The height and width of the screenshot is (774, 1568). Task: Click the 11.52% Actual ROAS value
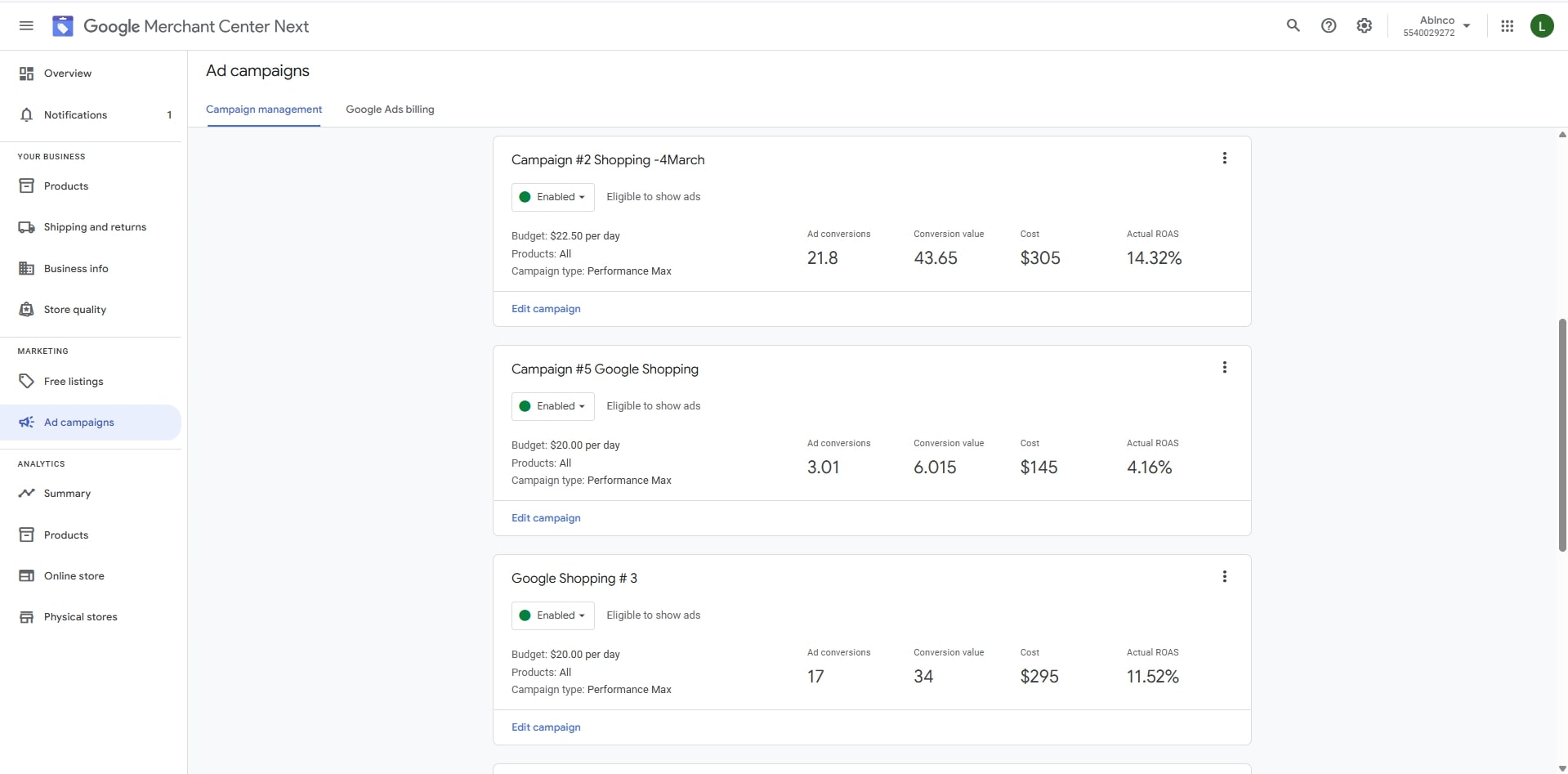[x=1152, y=677]
